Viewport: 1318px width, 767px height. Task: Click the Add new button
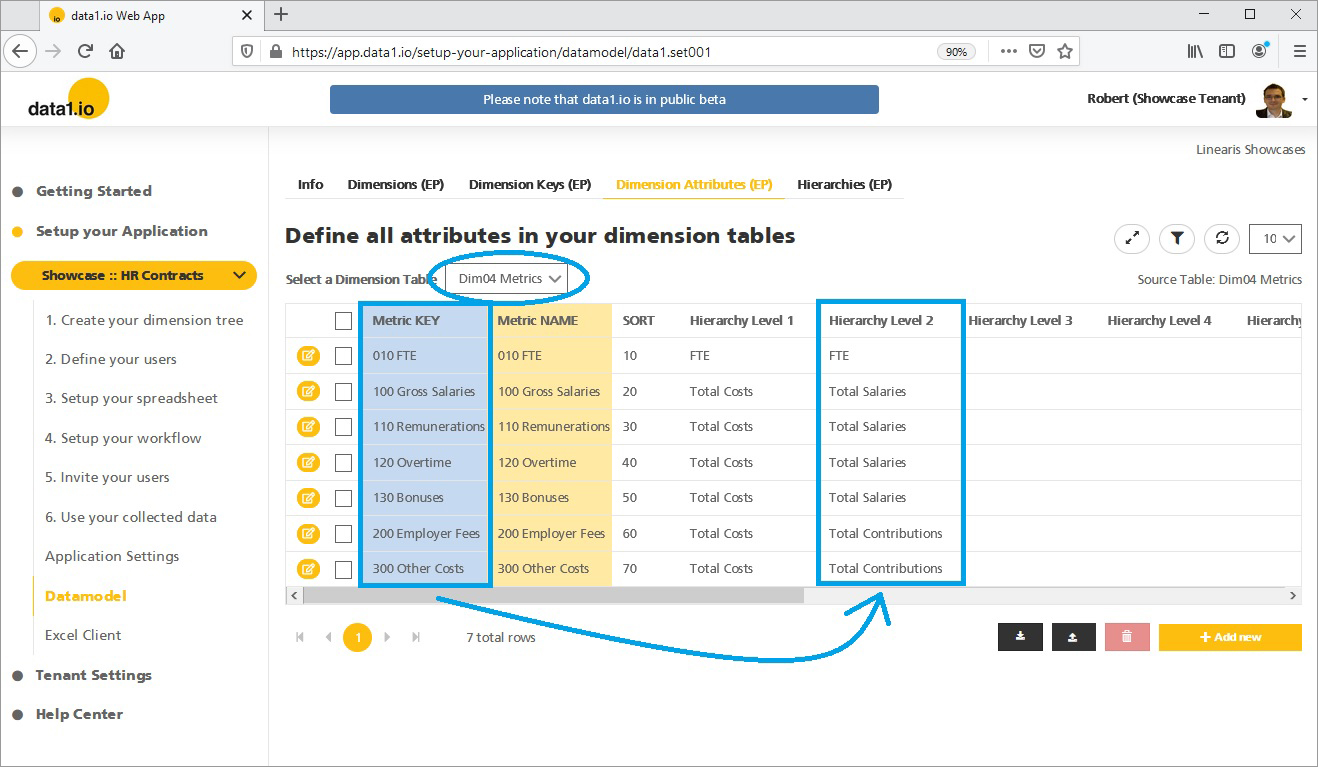tap(1230, 637)
